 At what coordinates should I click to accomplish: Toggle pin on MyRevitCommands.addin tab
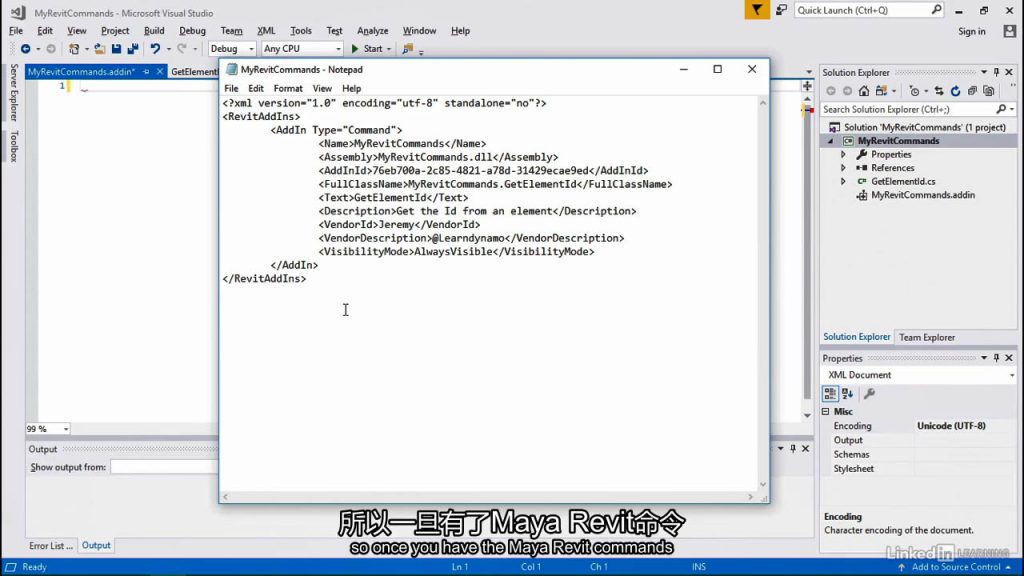pos(146,72)
